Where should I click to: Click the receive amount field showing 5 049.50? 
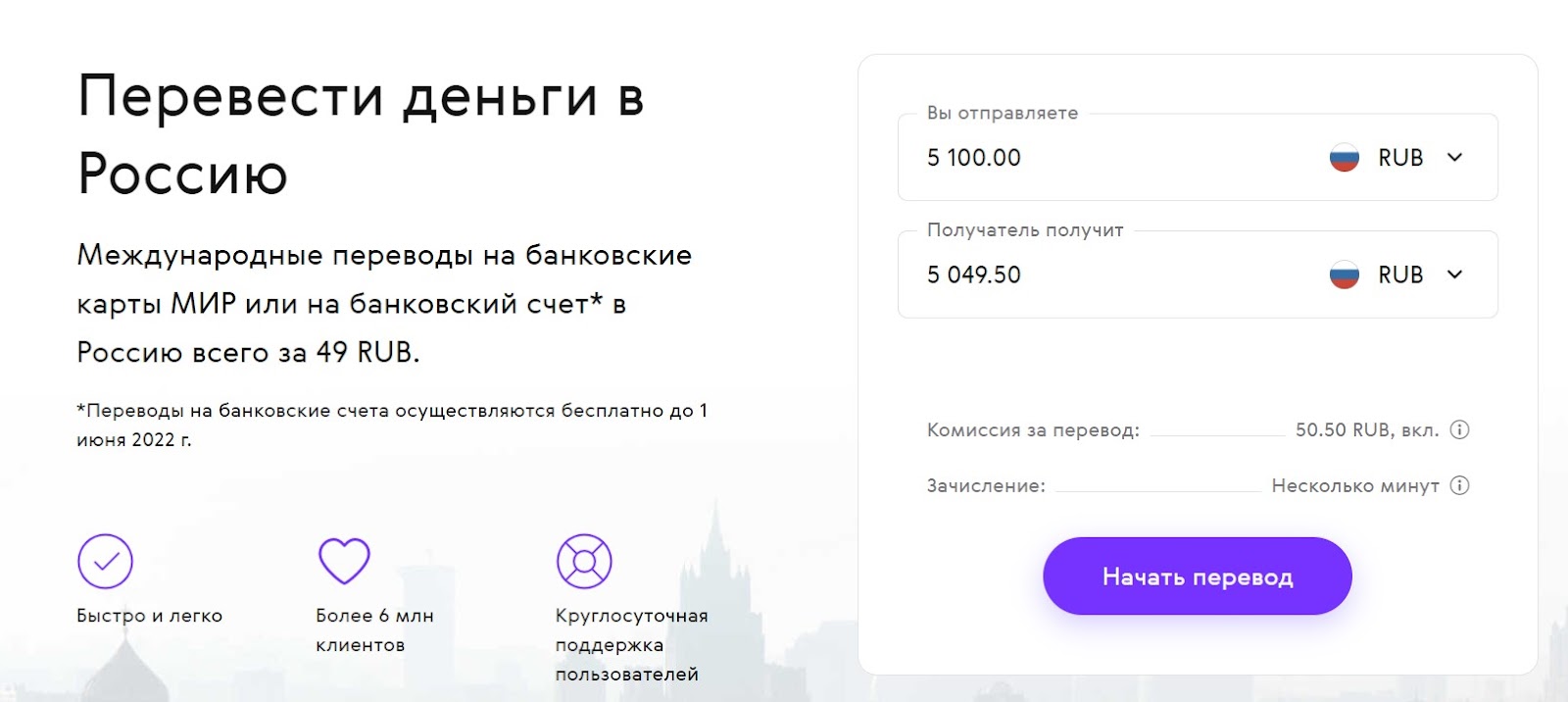(1107, 275)
